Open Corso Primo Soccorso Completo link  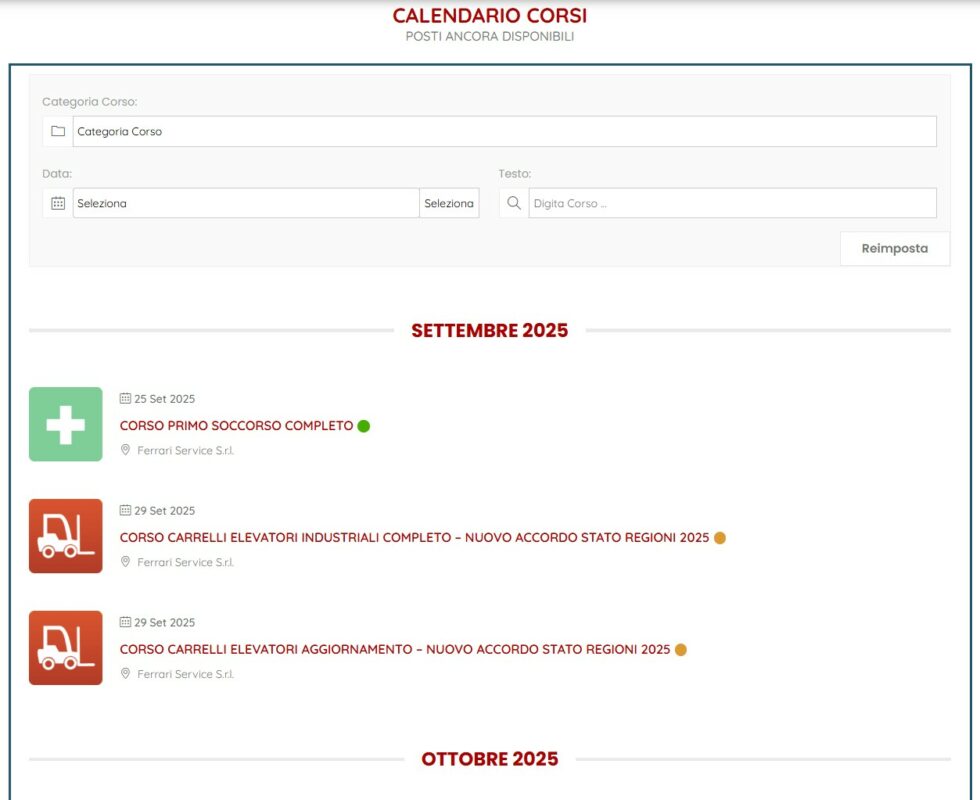tap(236, 426)
